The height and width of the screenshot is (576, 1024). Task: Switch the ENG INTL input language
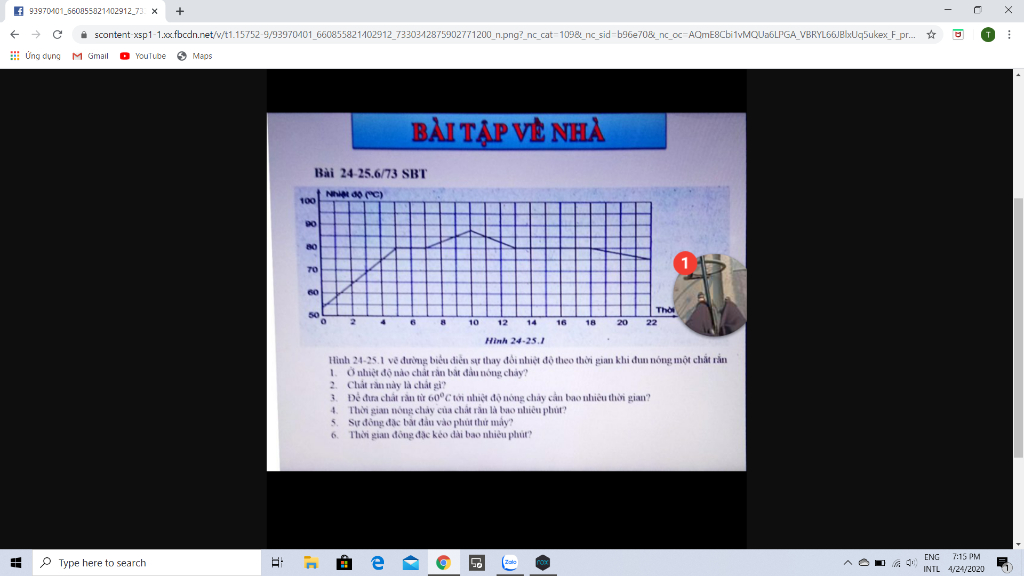tap(932, 562)
